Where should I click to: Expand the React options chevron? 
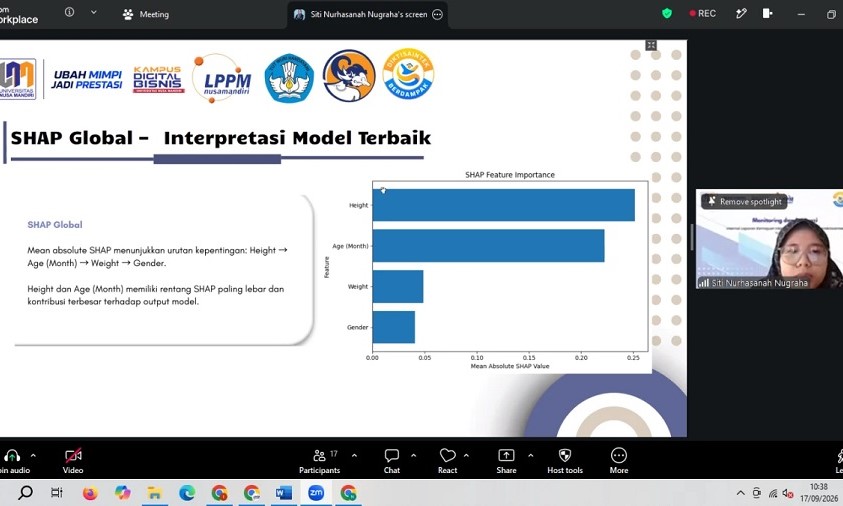[x=466, y=455]
